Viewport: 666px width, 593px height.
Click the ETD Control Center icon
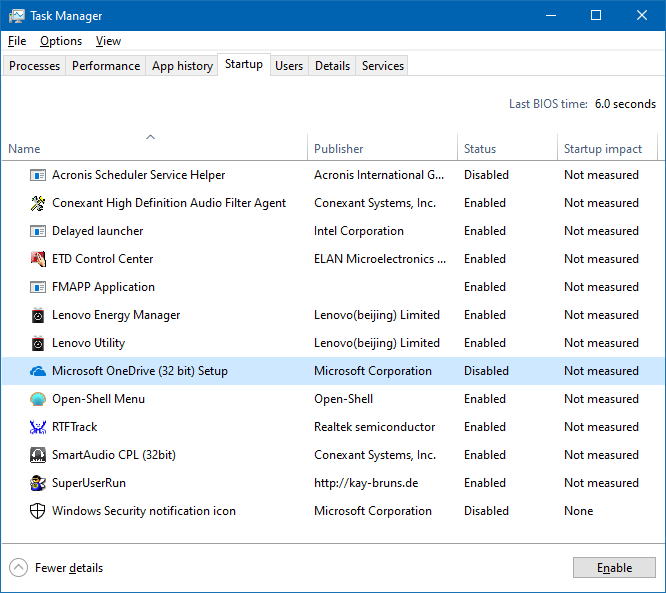click(38, 259)
